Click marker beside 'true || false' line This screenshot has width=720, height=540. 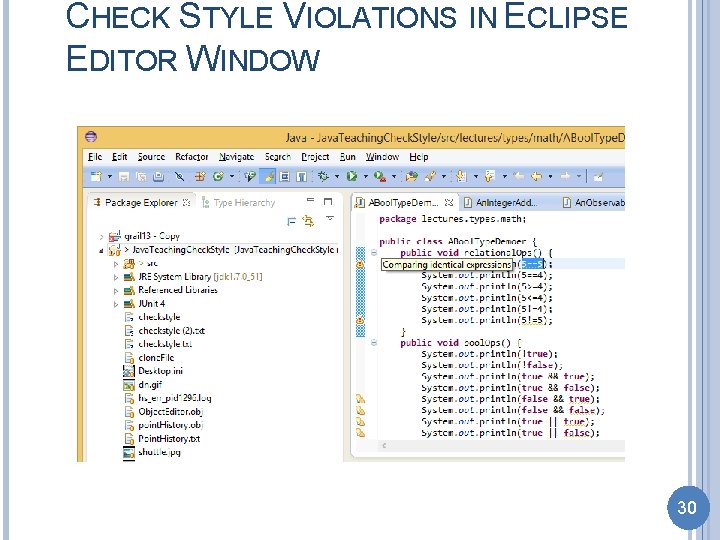click(x=360, y=433)
